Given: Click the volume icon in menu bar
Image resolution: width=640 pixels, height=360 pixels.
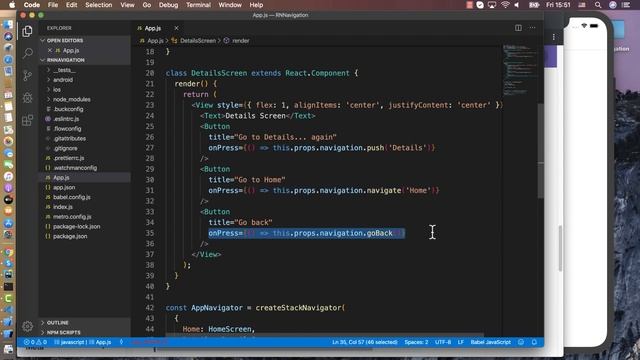Looking at the screenshot, I should tap(517, 5).
